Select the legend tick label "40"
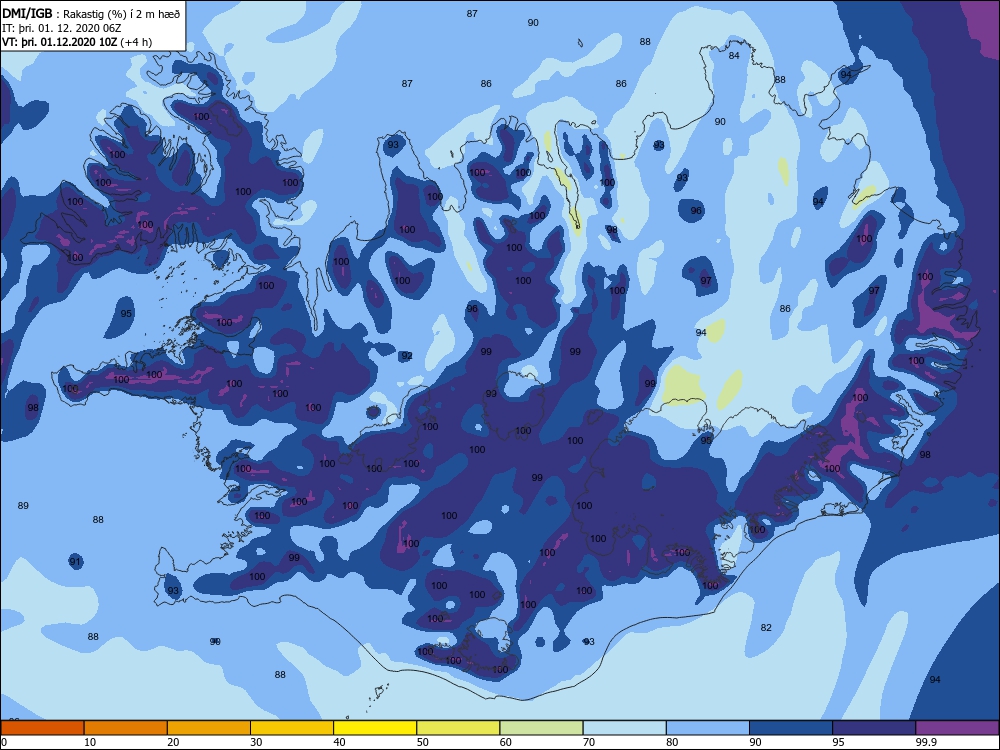The width and height of the screenshot is (1000, 750). point(339,742)
